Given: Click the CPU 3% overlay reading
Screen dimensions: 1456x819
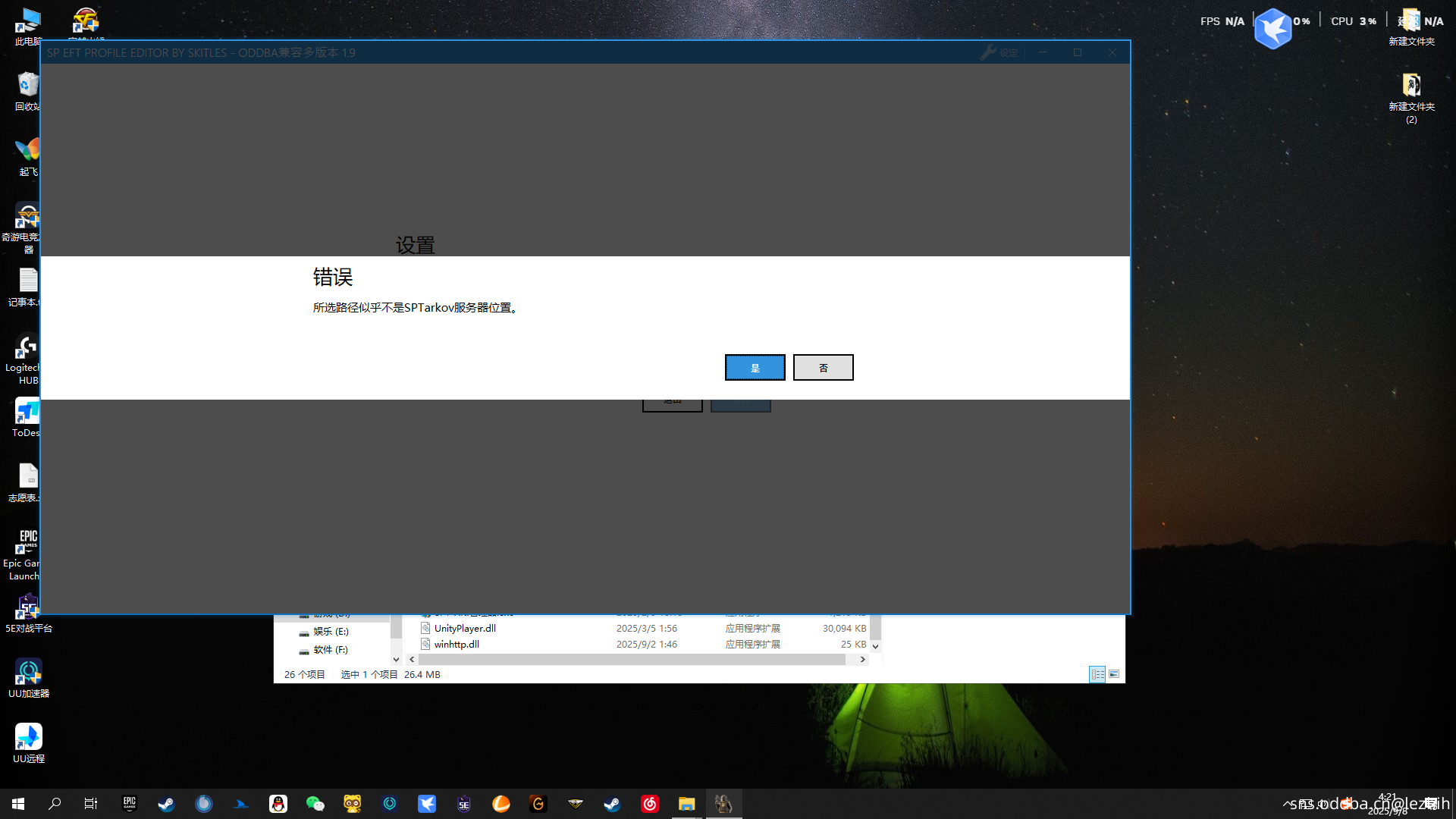Looking at the screenshot, I should (x=1354, y=21).
